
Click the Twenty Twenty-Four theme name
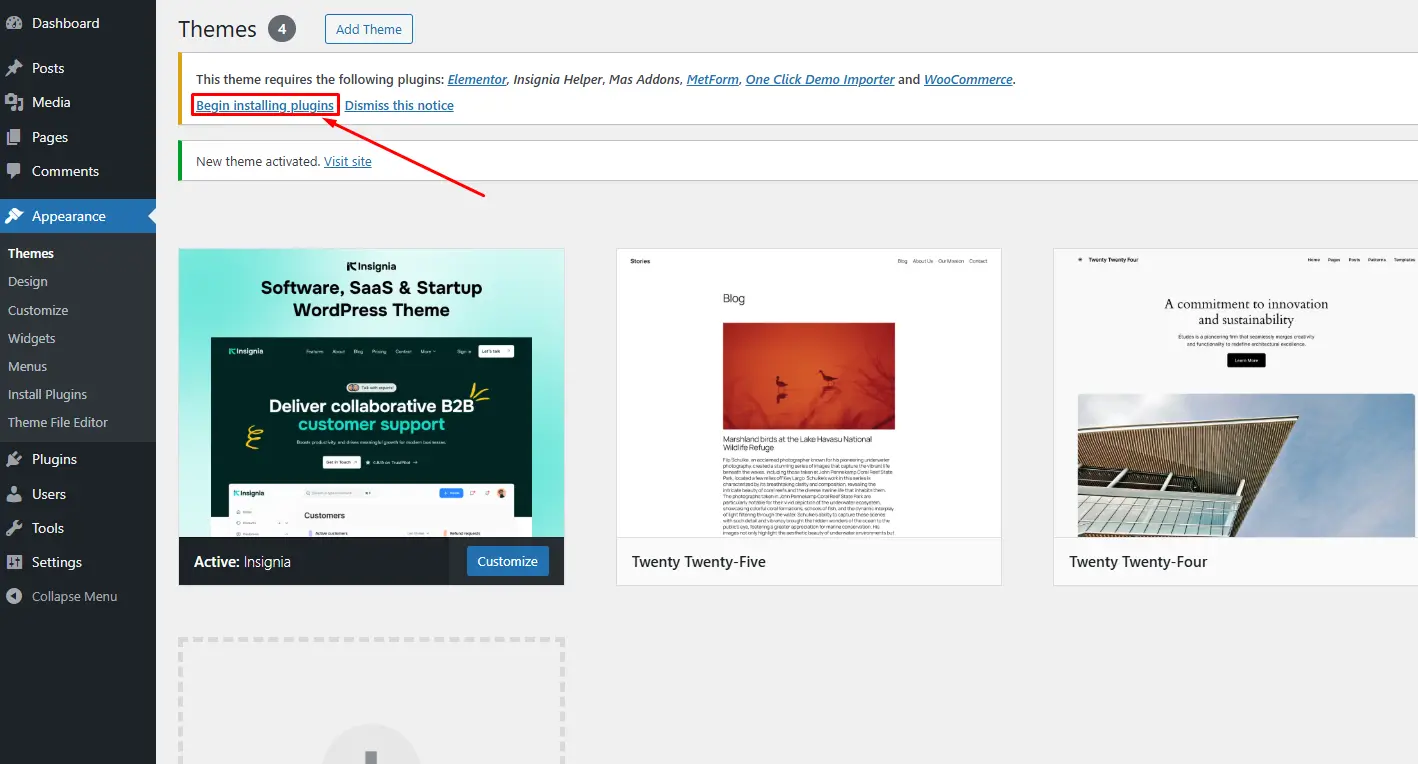tap(1138, 562)
